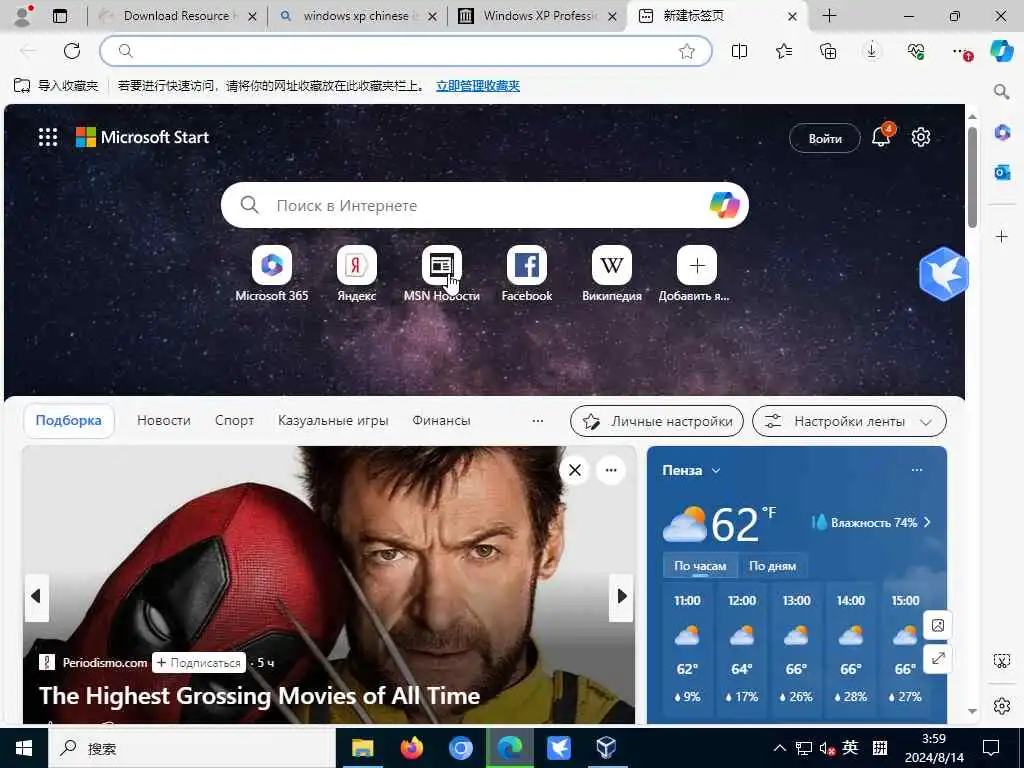Click the Подписаться button for Periodismo.com
The image size is (1024, 768).
tap(199, 662)
